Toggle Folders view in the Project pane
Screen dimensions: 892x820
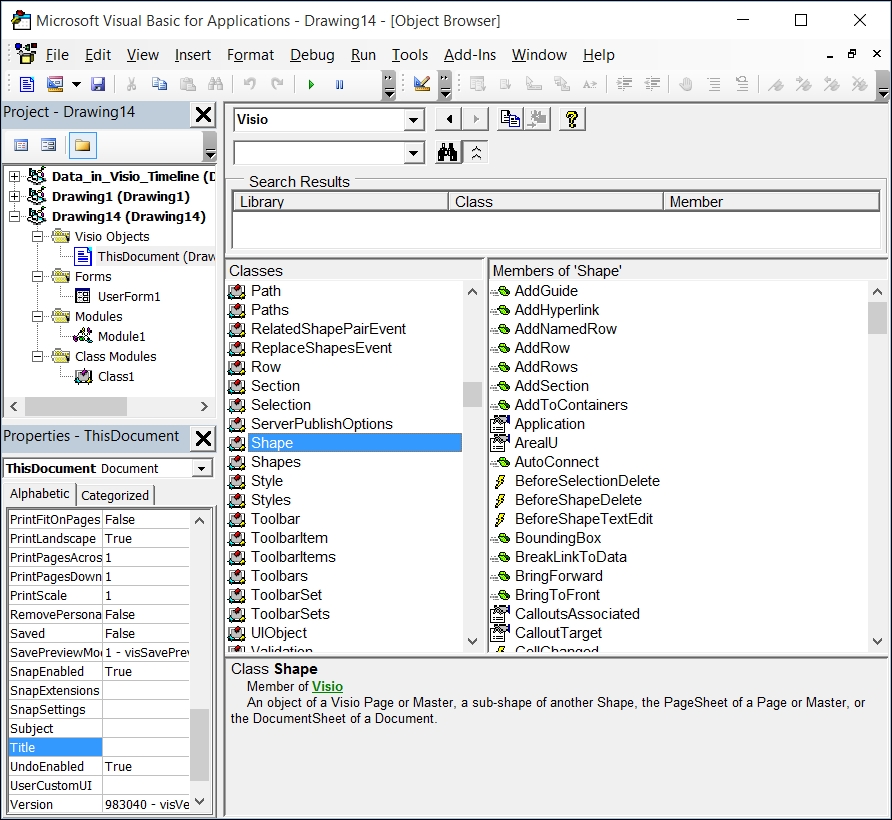82,146
